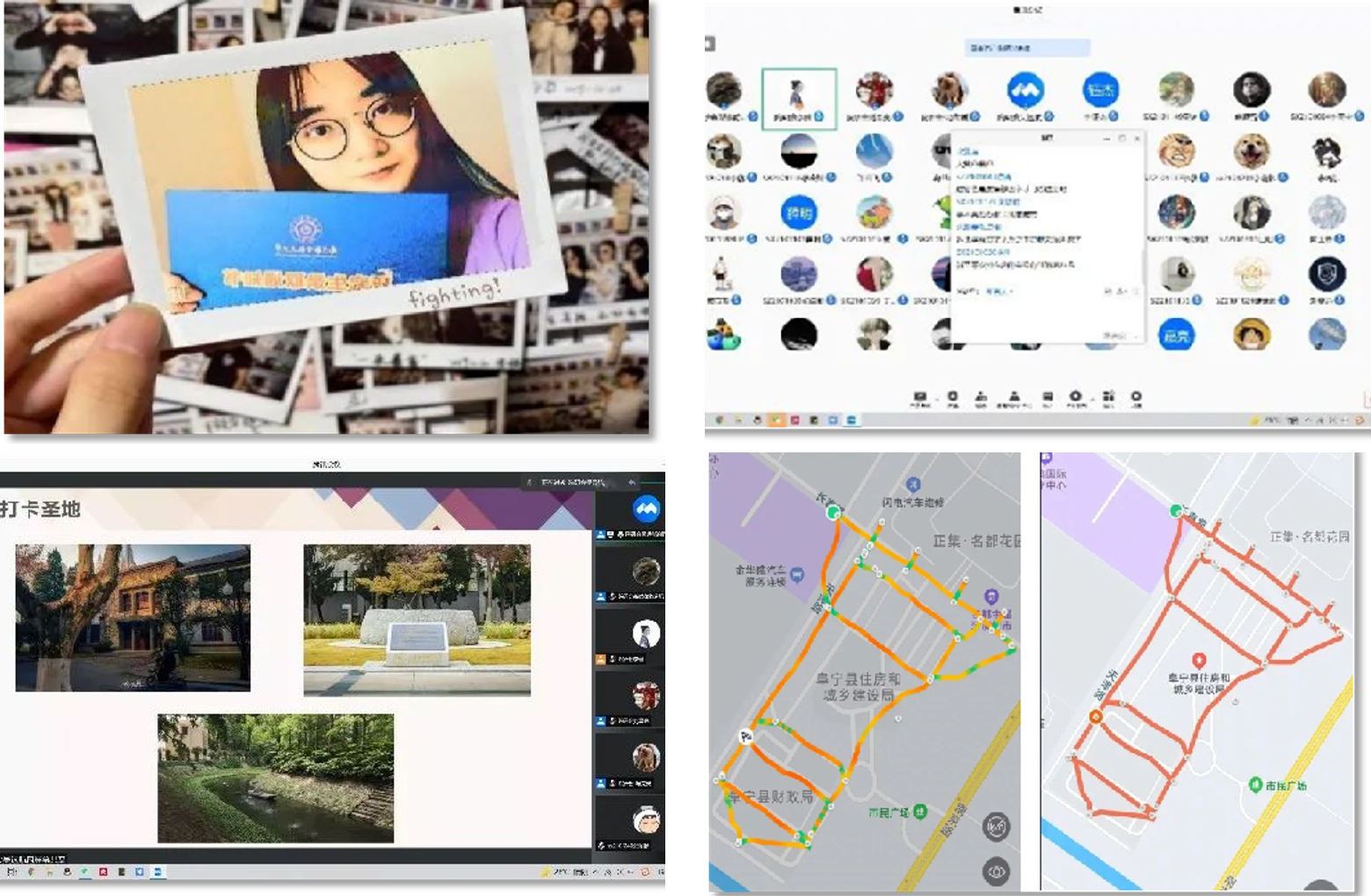The image size is (1371, 896).
Task: Click the red jersey avatar in the grid's top row
Action: point(874,90)
